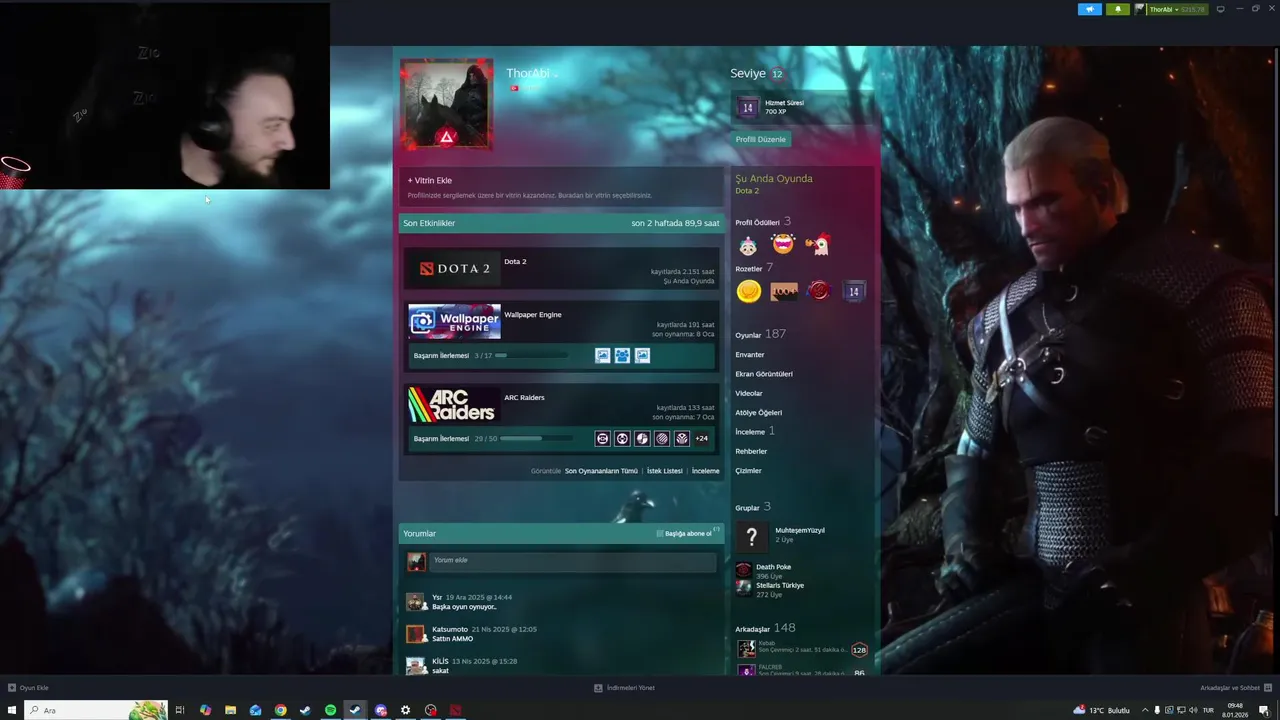Open the Dota 2 game logo

454,268
